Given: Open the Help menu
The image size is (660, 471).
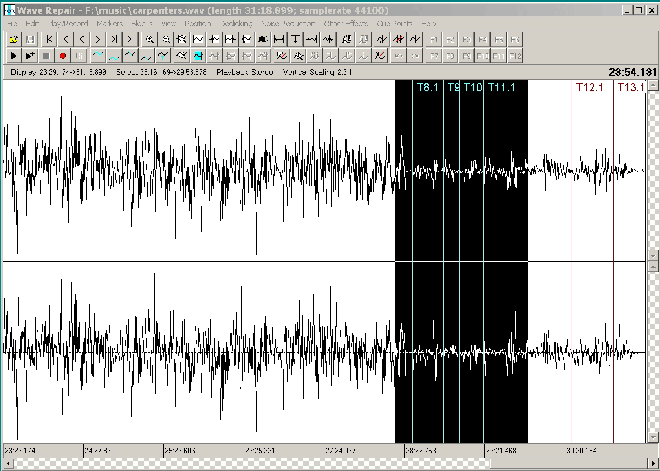Looking at the screenshot, I should click(x=429, y=22).
